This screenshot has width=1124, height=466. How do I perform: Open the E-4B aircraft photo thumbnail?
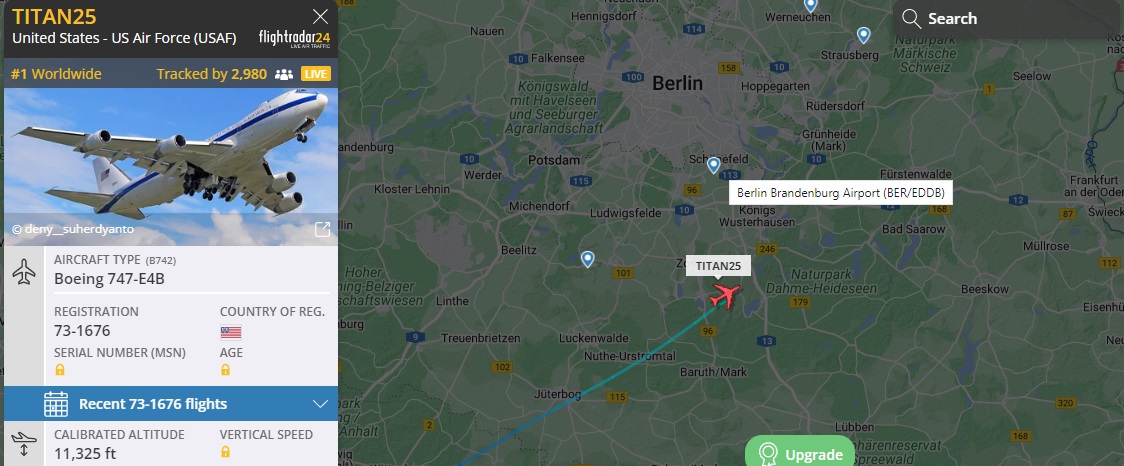click(171, 166)
